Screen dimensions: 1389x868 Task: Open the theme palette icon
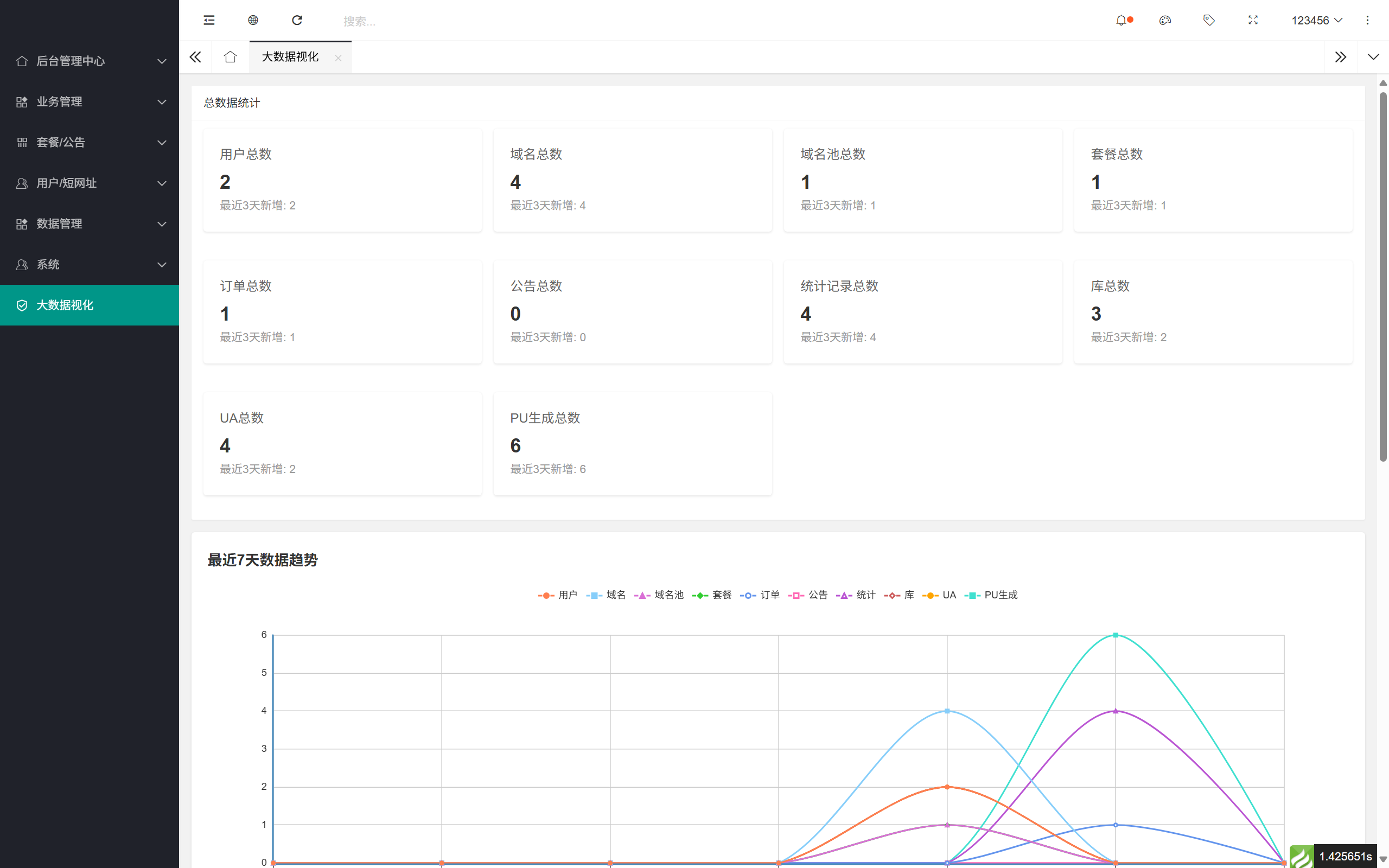pos(1165,20)
